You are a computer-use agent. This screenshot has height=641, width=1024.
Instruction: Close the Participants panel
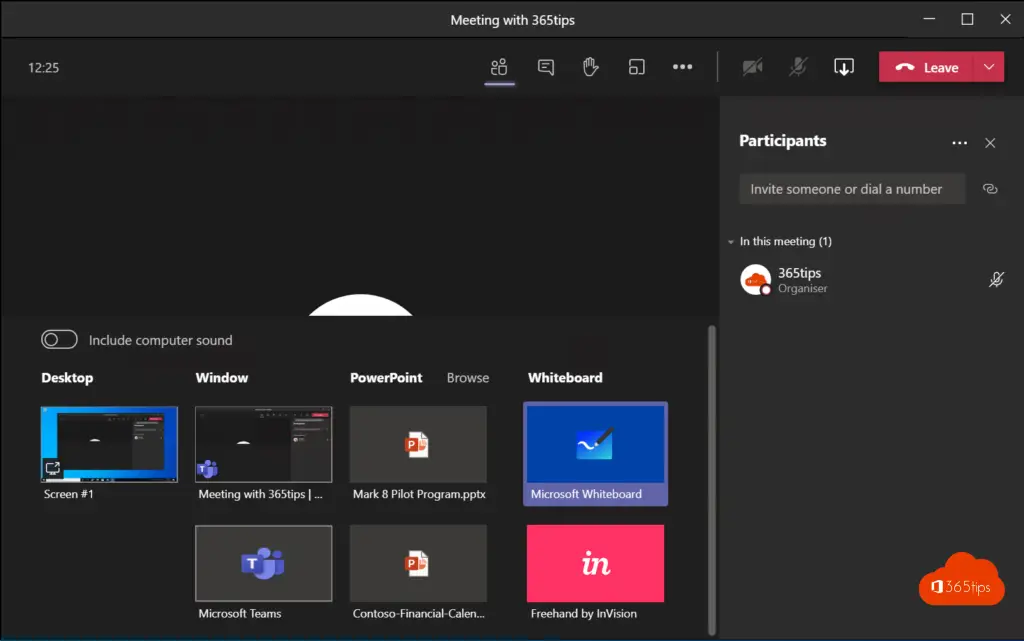(x=990, y=143)
